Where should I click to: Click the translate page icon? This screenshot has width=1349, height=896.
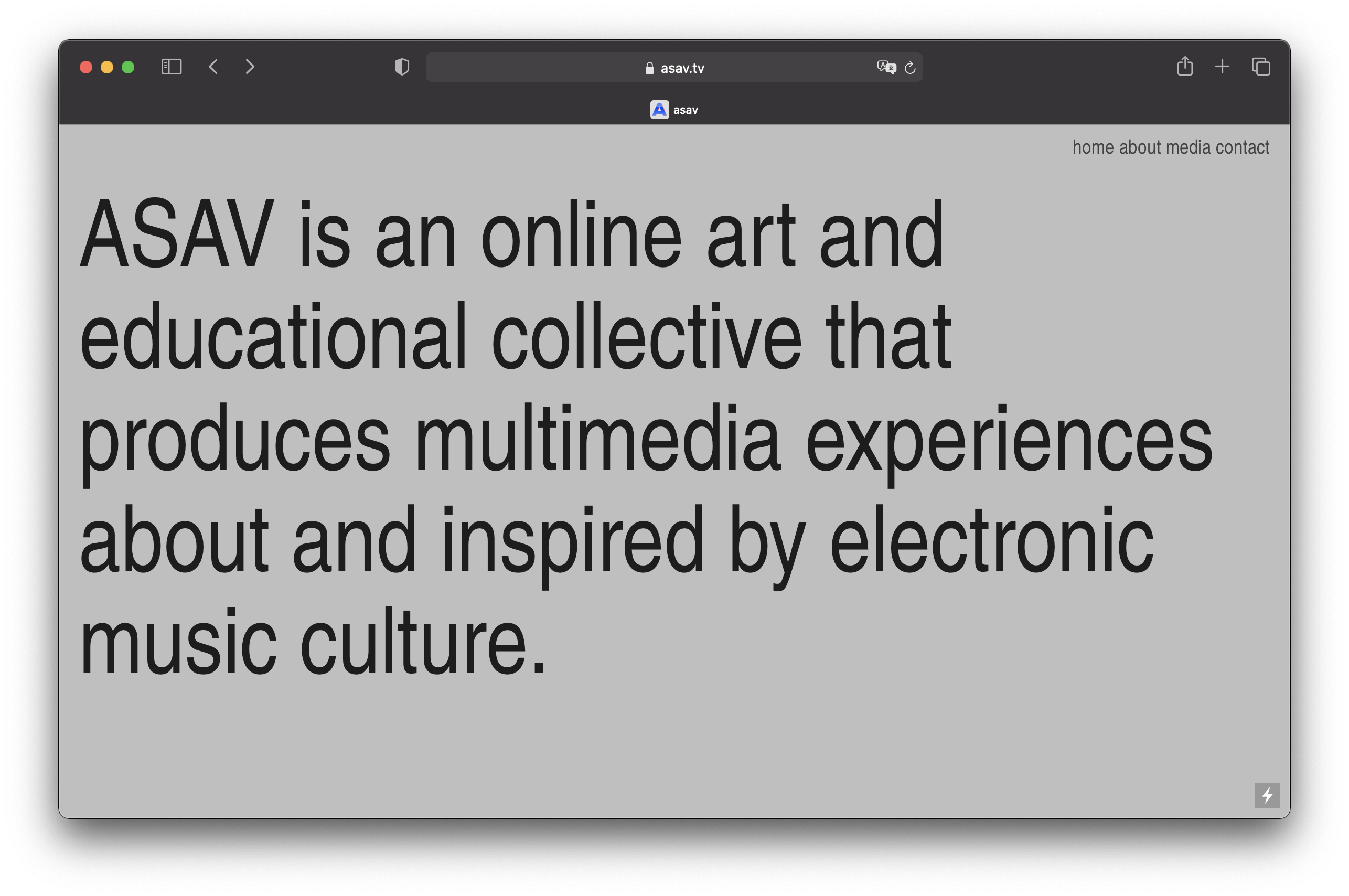pyautogui.click(x=886, y=68)
